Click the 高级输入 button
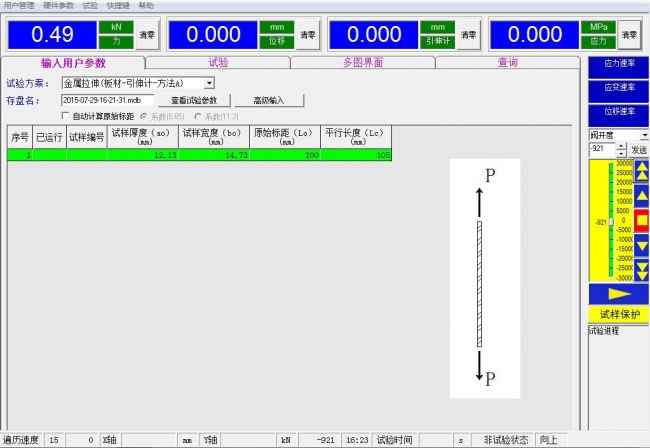This screenshot has height=448, width=650. [x=269, y=100]
